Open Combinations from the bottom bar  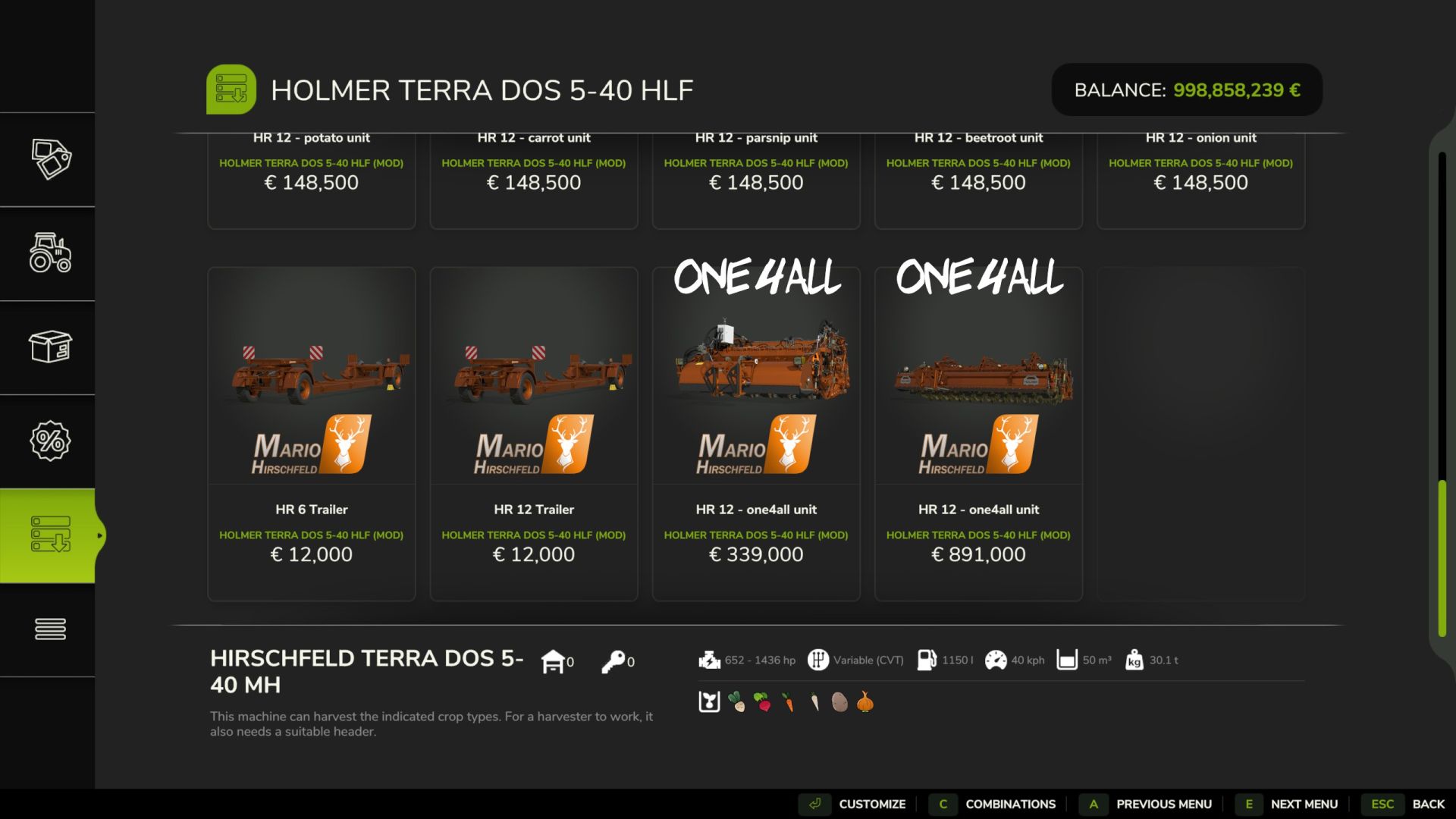994,804
